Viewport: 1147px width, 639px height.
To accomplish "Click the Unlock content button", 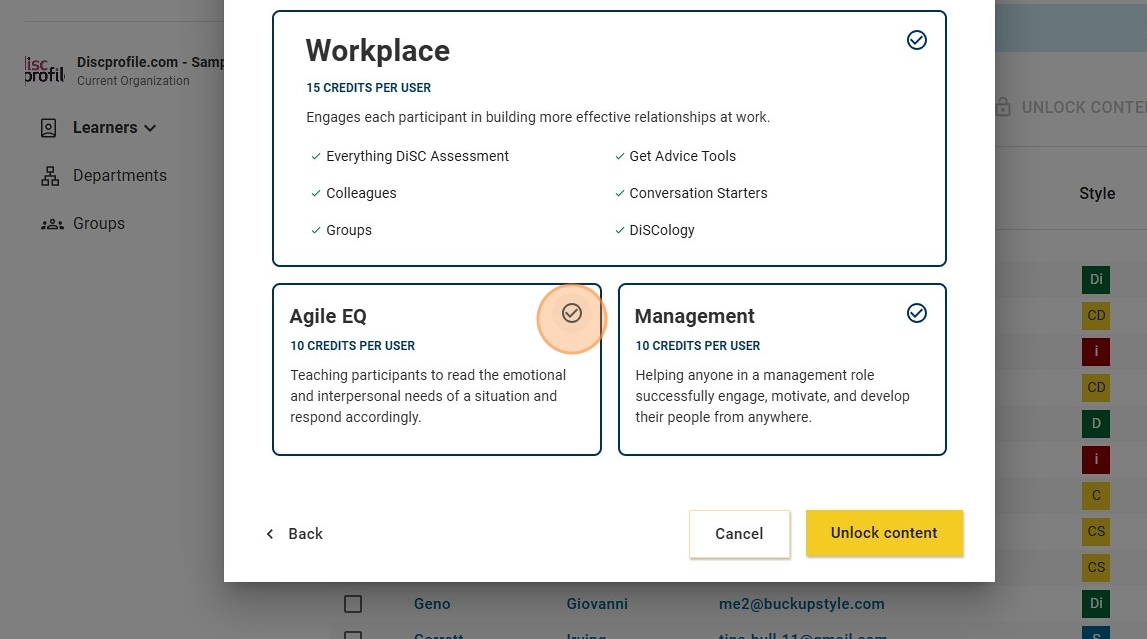I will (x=884, y=533).
